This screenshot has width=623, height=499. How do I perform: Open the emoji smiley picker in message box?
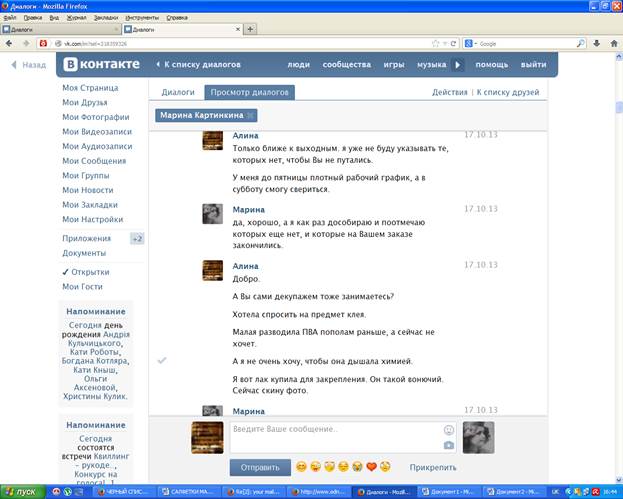pyautogui.click(x=449, y=429)
